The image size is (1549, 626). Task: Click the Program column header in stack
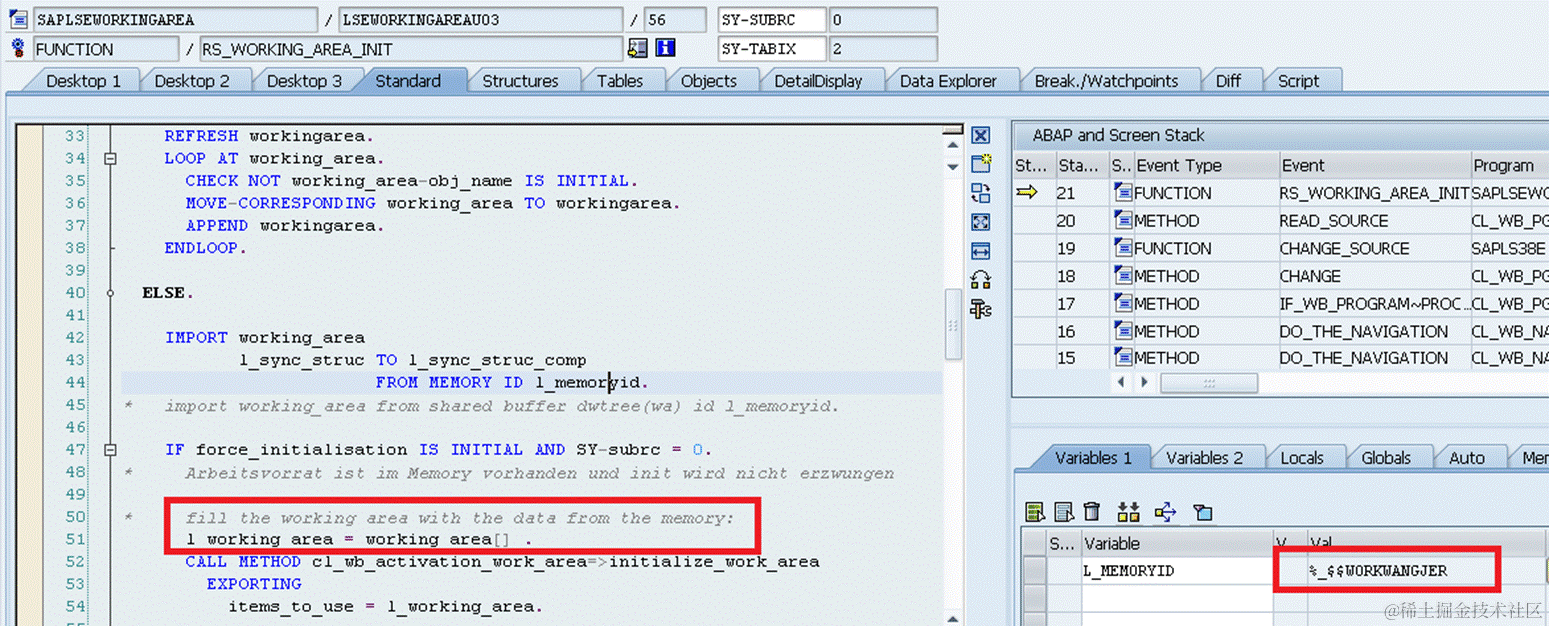click(1509, 165)
